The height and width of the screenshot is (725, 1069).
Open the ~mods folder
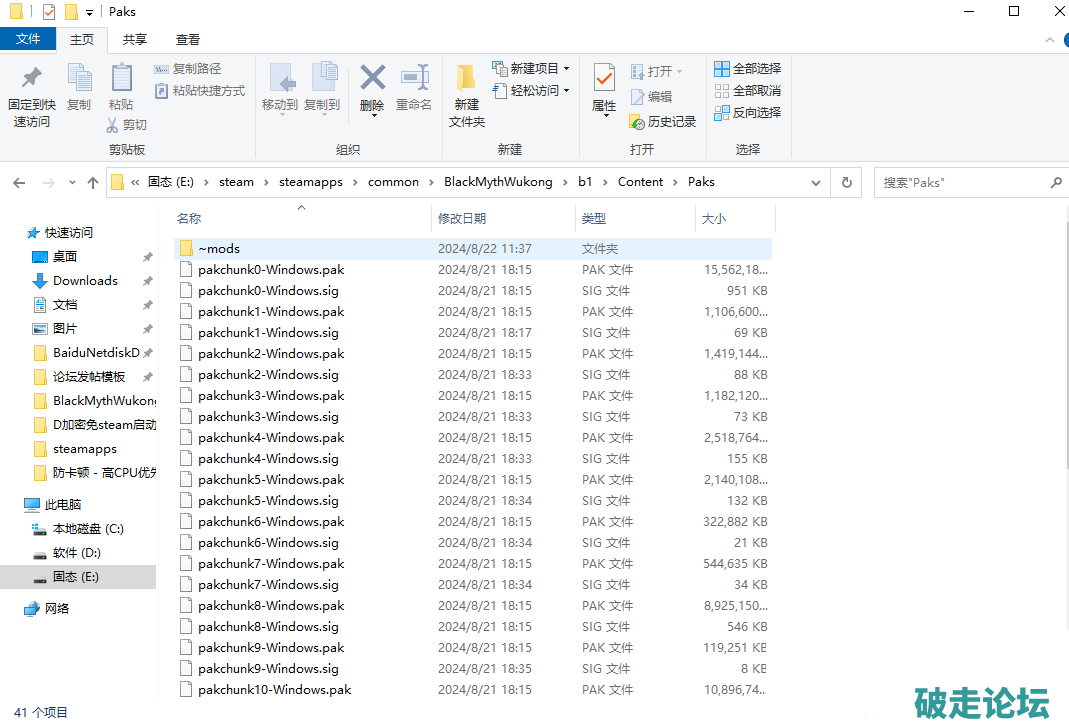(x=218, y=249)
